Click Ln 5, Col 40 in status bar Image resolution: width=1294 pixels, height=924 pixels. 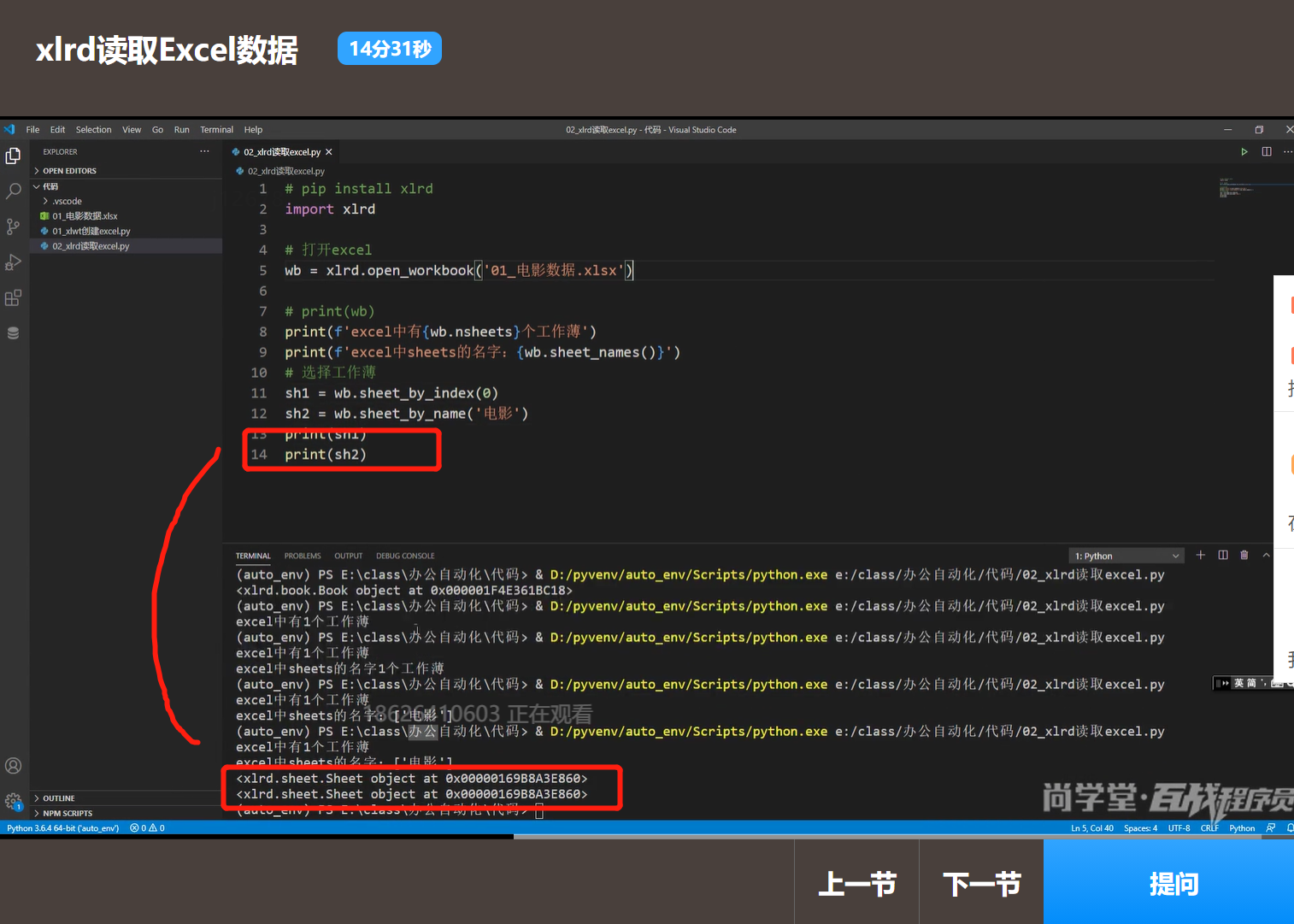(1092, 828)
